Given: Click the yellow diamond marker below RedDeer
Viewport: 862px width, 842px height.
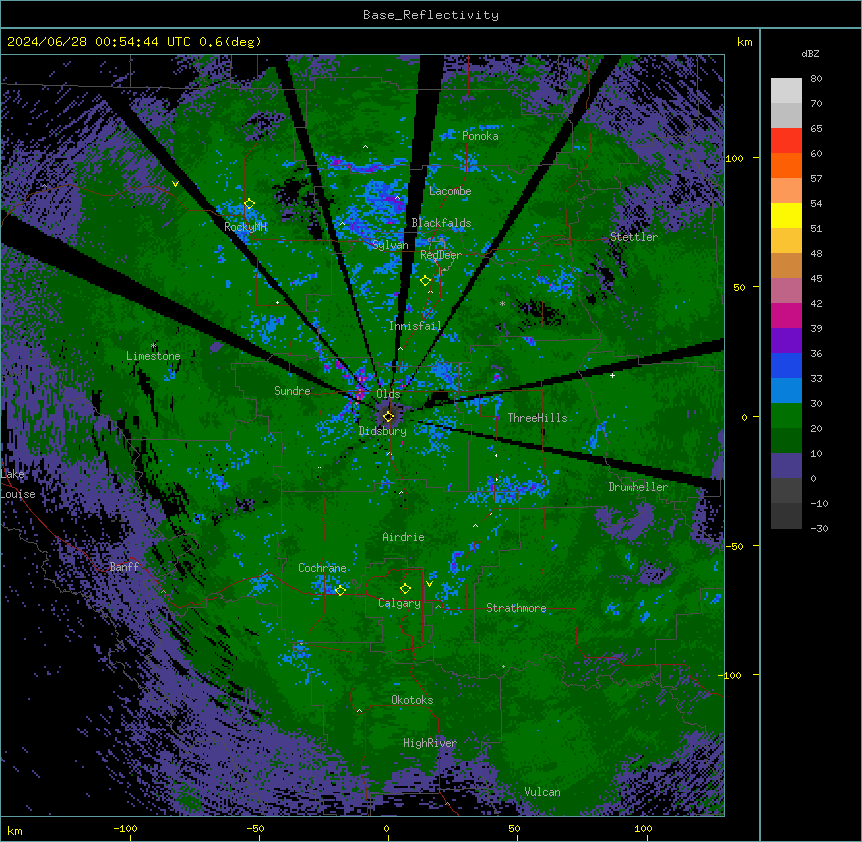Looking at the screenshot, I should [x=425, y=281].
